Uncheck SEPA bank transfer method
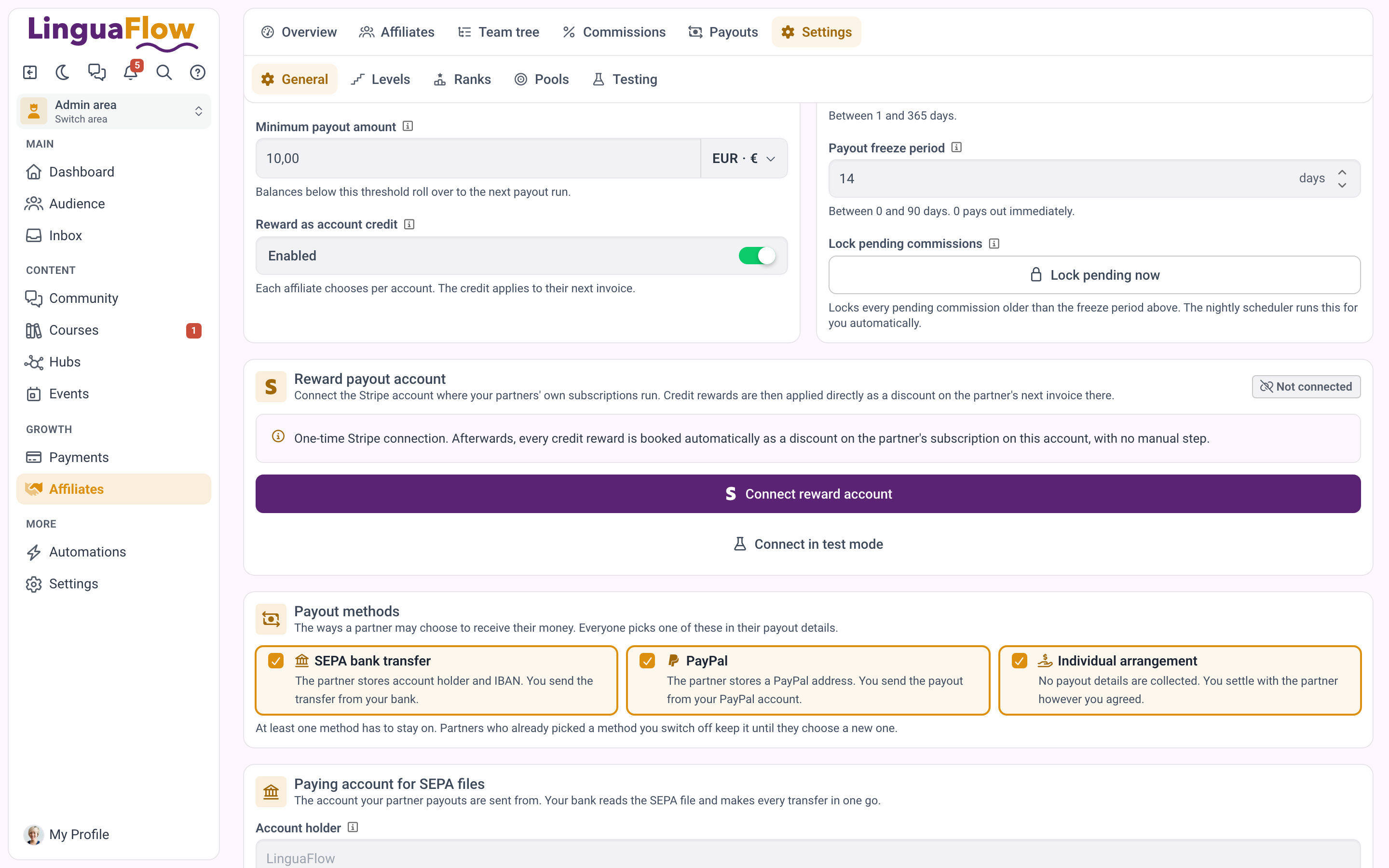This screenshot has height=868, width=1389. 275,661
